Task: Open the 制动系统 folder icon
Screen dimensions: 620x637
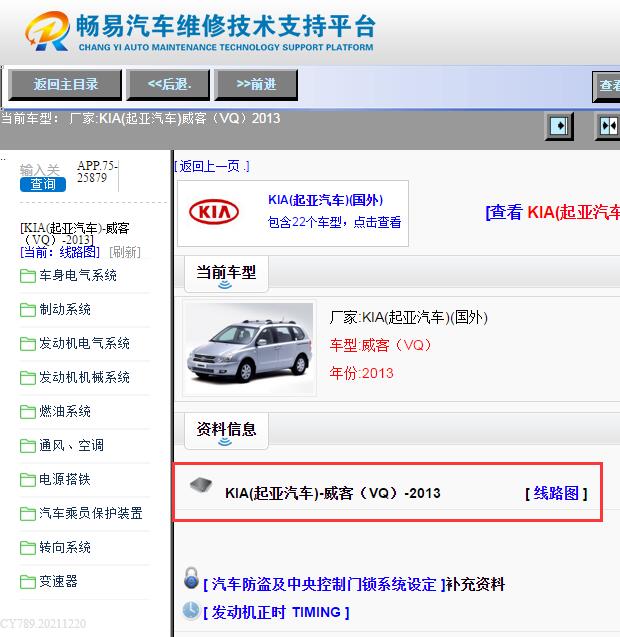Action: click(28, 310)
